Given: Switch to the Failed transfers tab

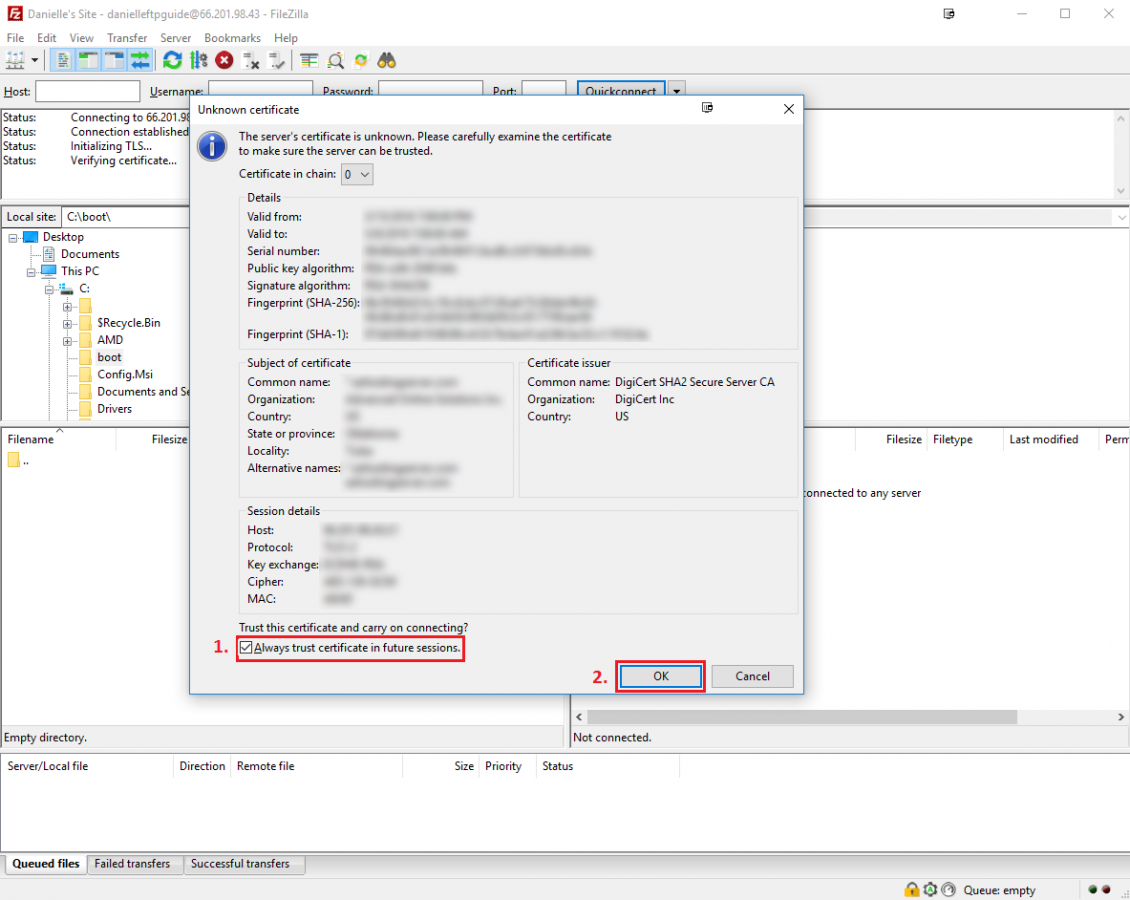Looking at the screenshot, I should tap(132, 864).
